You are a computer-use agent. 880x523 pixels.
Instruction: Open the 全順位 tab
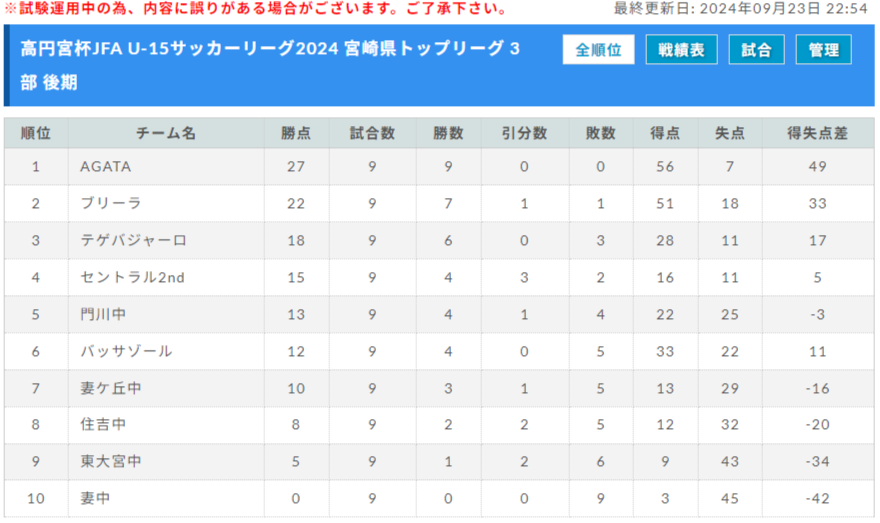pyautogui.click(x=598, y=50)
